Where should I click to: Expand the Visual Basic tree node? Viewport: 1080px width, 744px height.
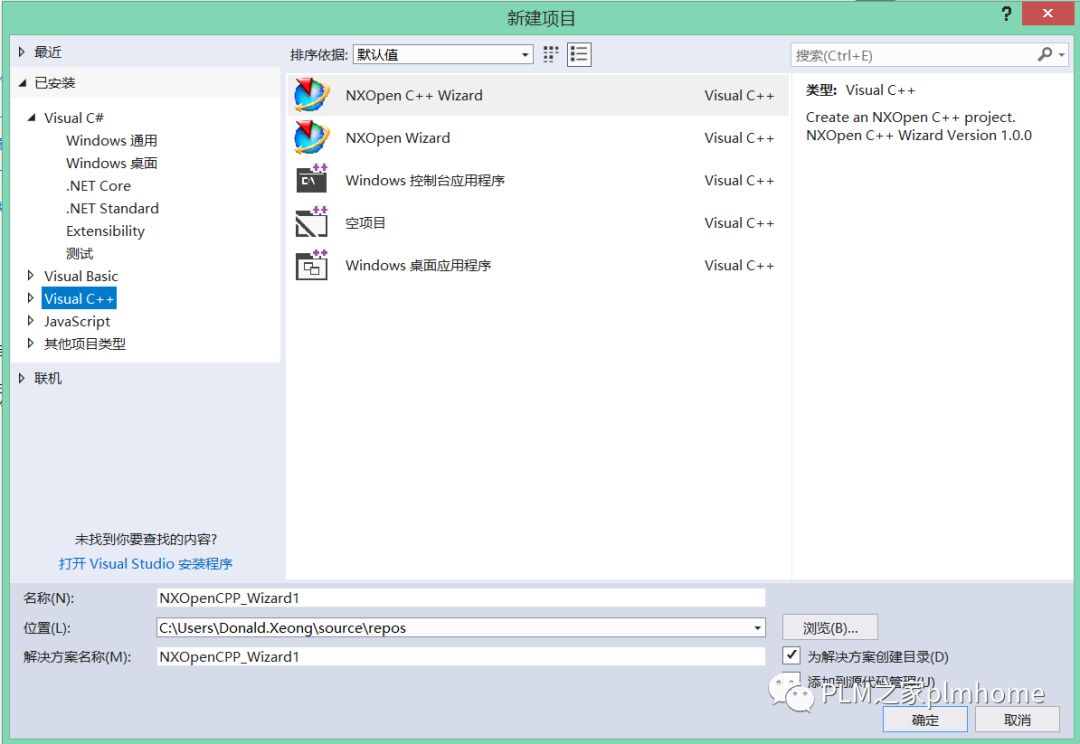coord(30,276)
